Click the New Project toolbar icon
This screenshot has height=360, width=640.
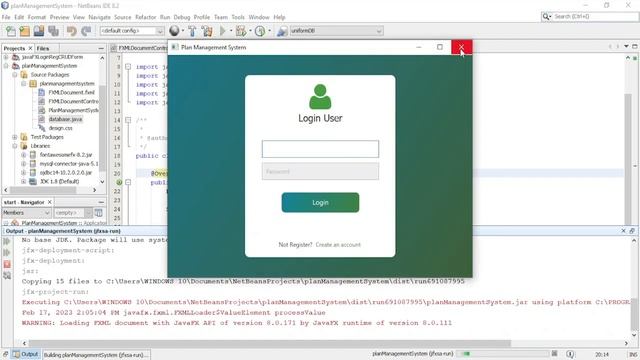pyautogui.click(x=25, y=31)
